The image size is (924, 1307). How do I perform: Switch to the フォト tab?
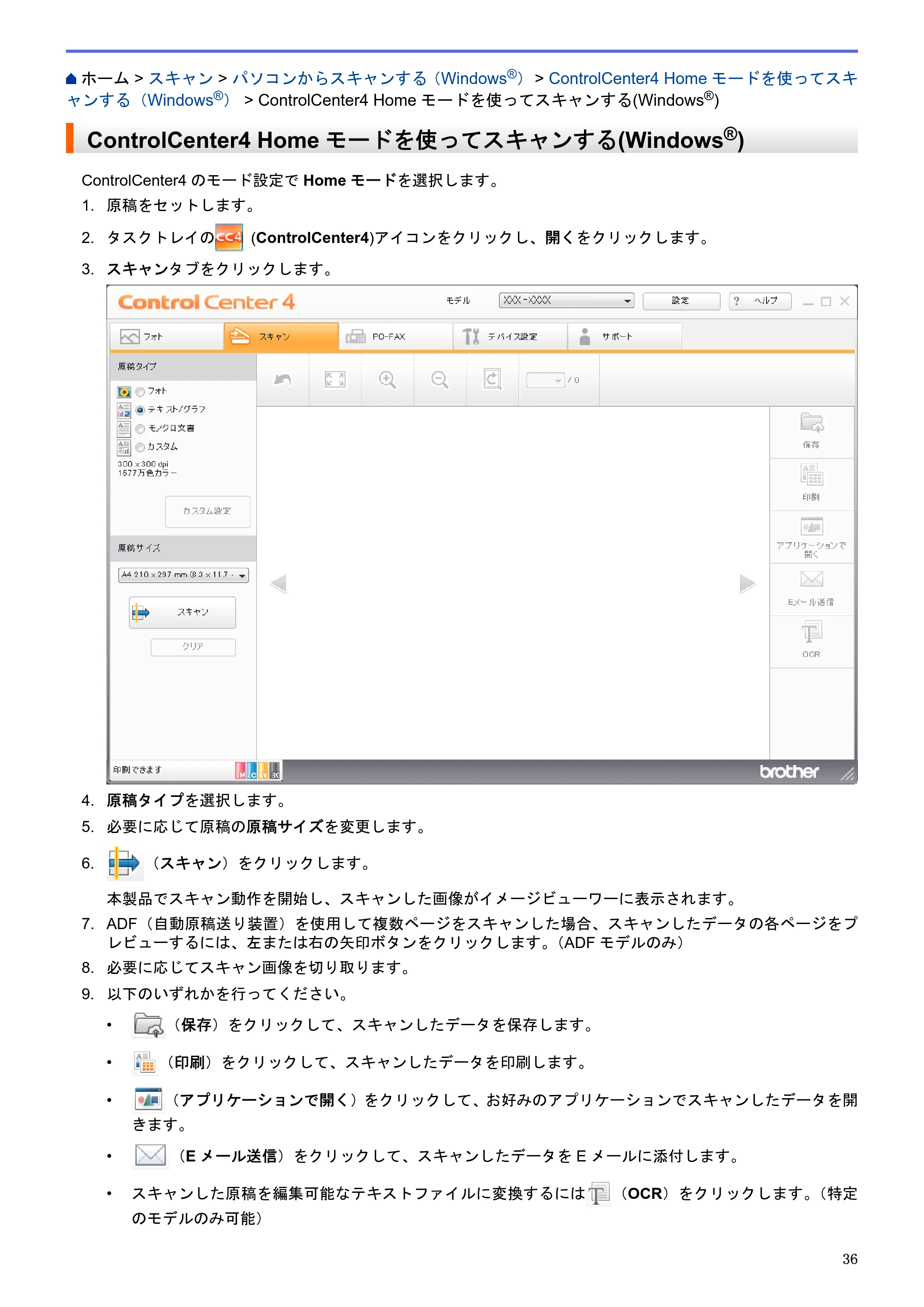tap(166, 336)
